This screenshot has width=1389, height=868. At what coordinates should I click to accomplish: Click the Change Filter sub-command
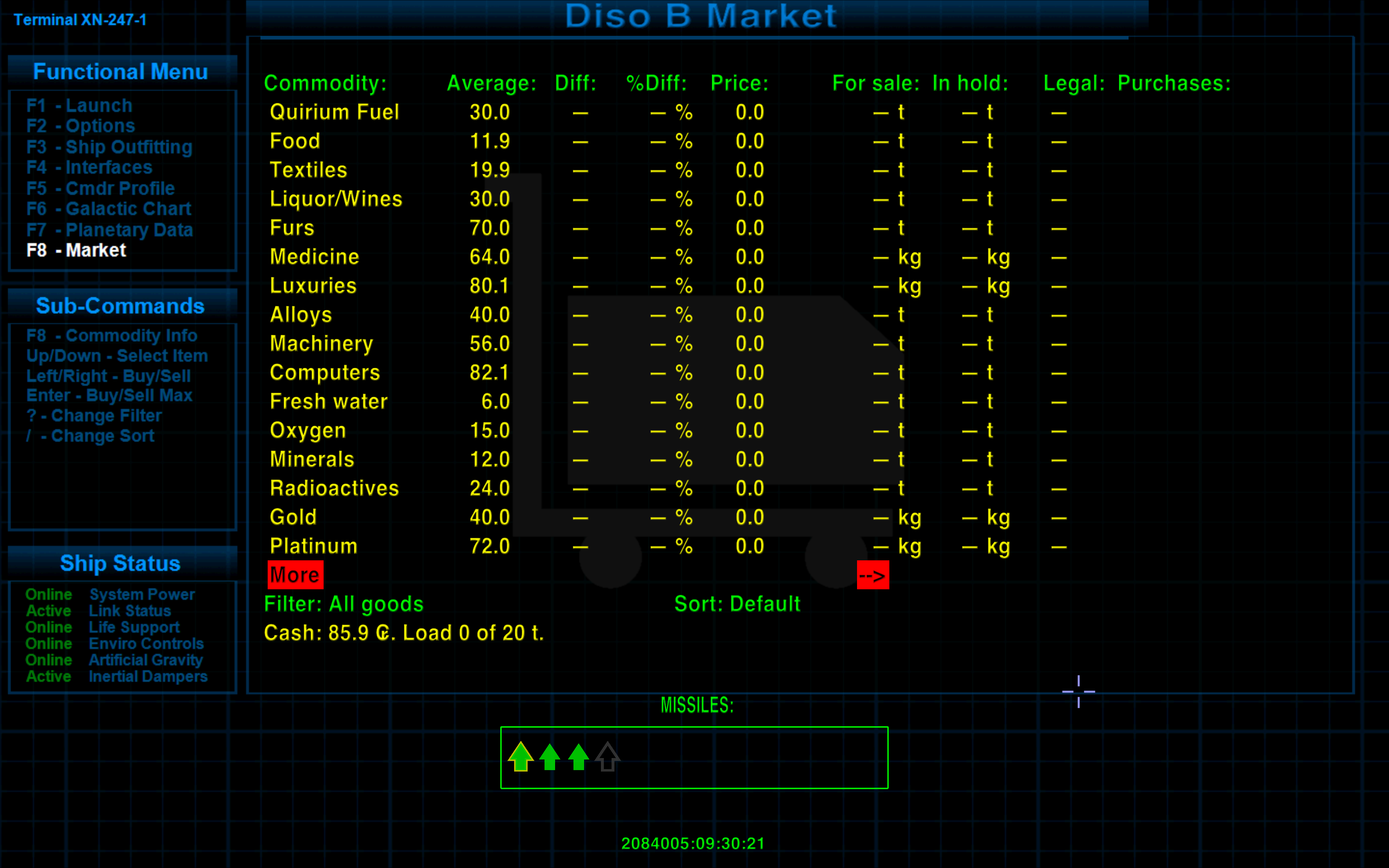coord(94,416)
